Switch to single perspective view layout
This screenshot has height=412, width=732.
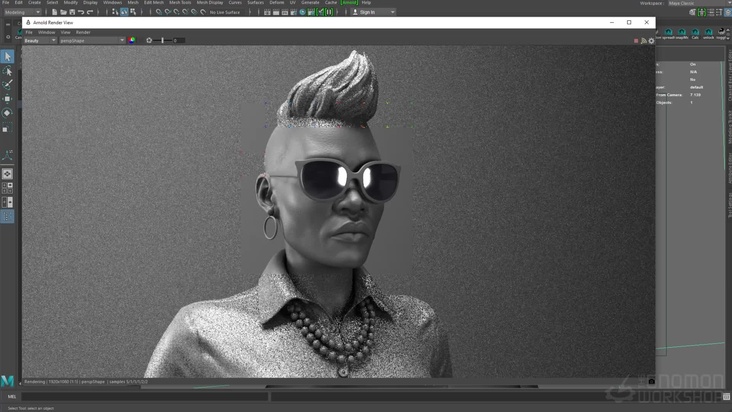7,174
